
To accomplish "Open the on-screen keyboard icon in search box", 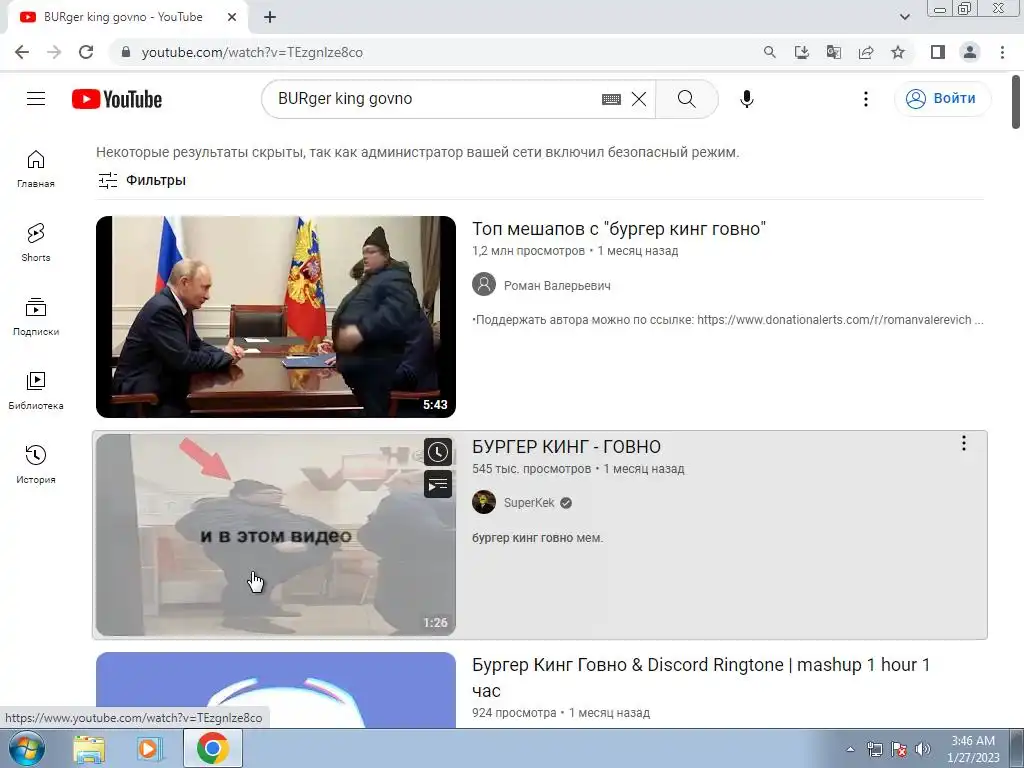I will coord(611,99).
